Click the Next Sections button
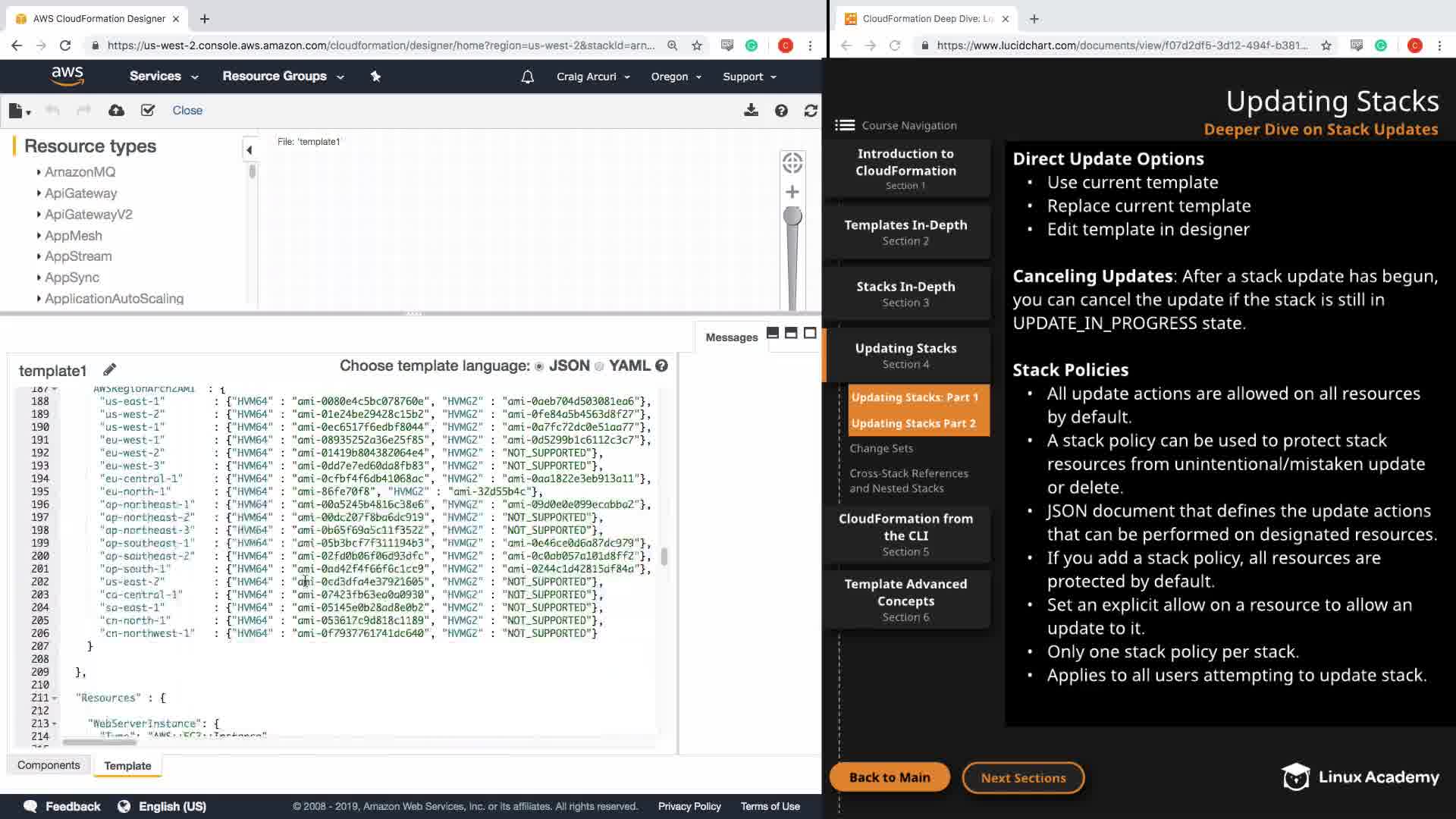The width and height of the screenshot is (1456, 819). [x=1023, y=777]
